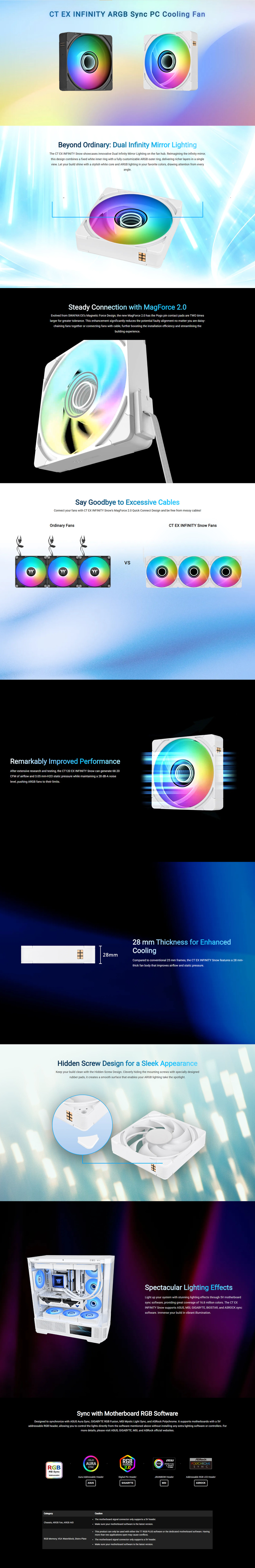Click the 'VS' text between fan images
The image size is (255, 1568).
point(127,563)
